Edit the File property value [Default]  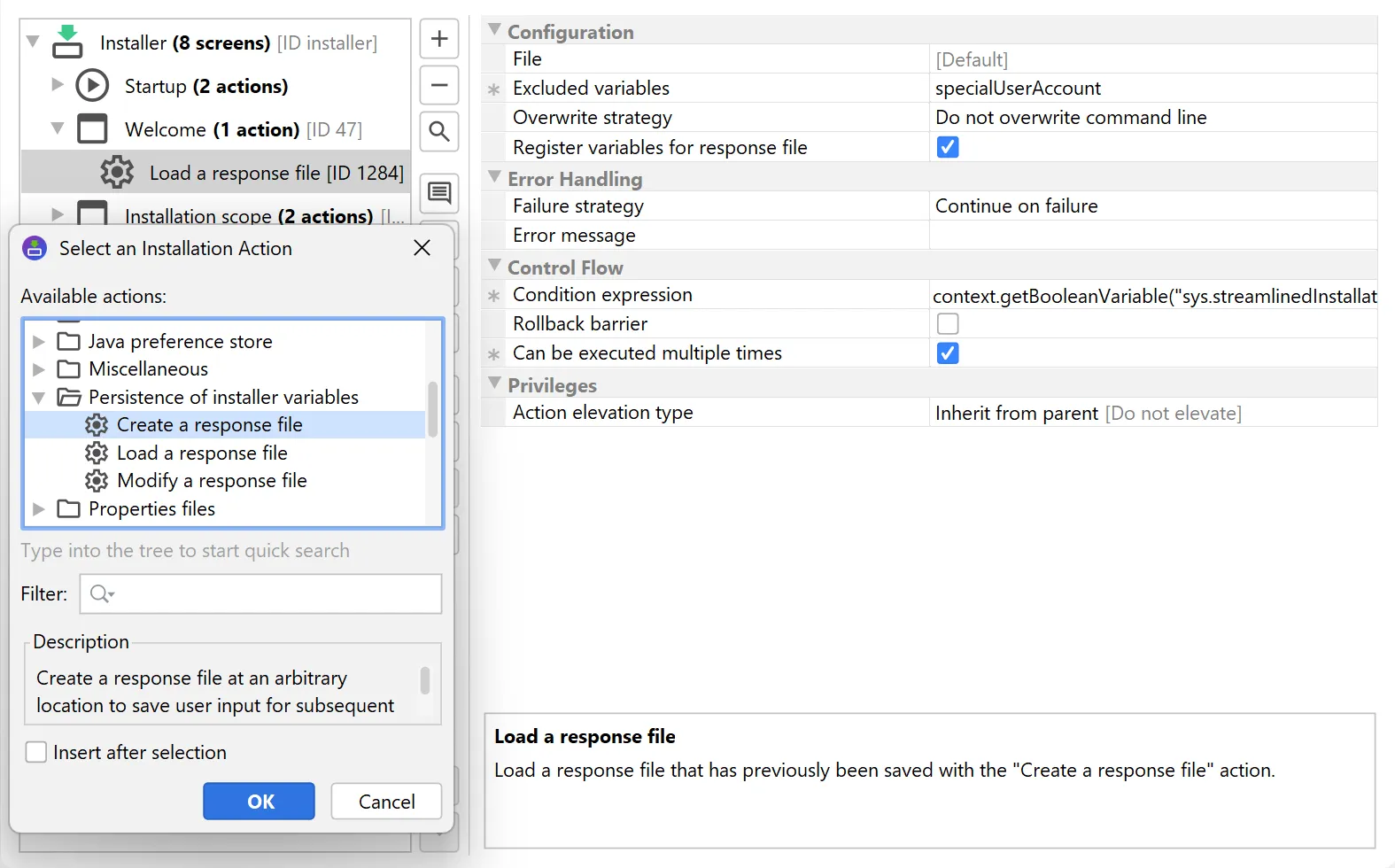(1153, 59)
